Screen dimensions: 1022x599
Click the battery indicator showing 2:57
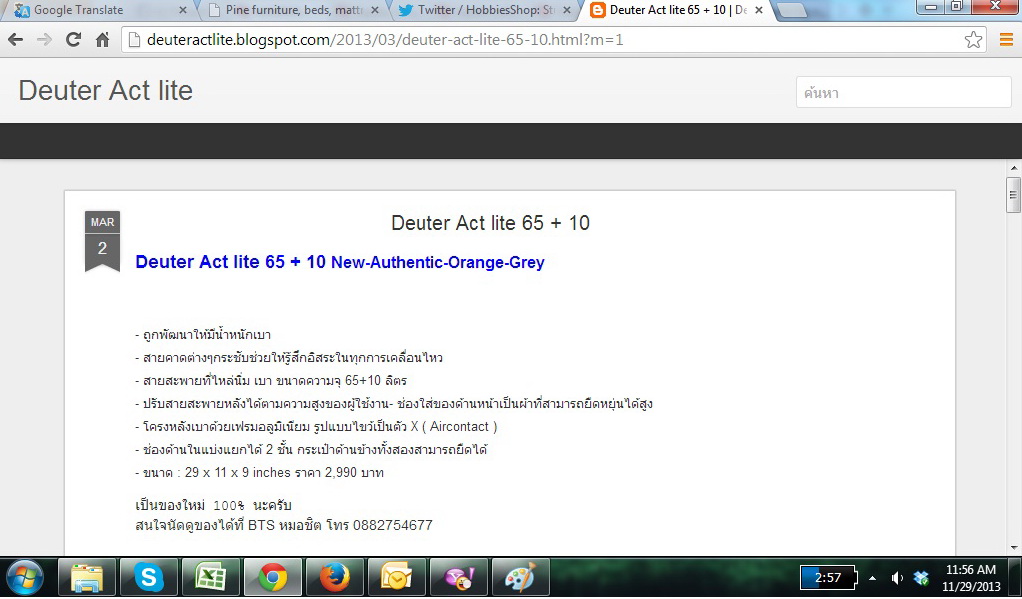[x=828, y=577]
